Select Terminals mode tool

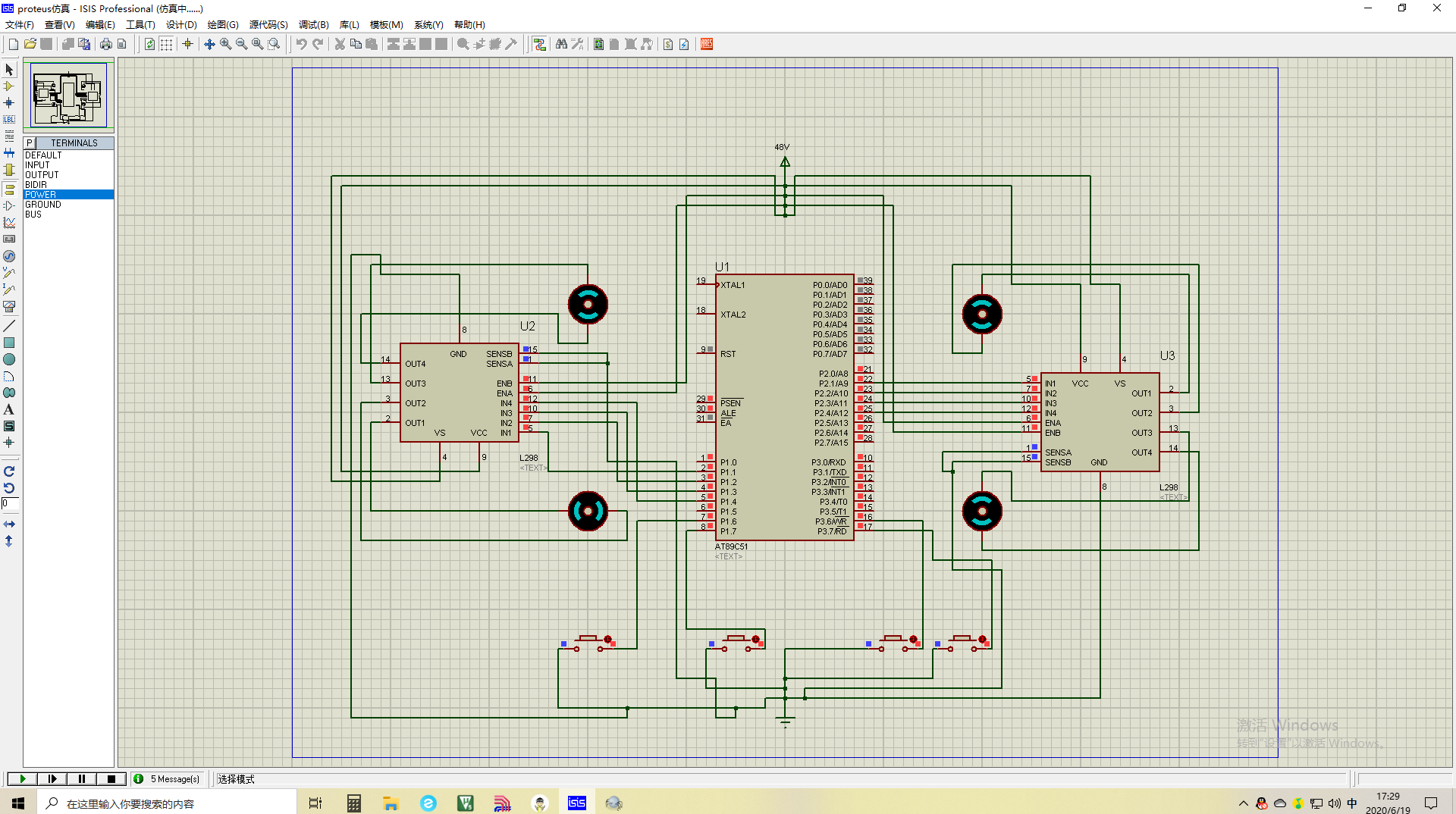pyautogui.click(x=9, y=189)
